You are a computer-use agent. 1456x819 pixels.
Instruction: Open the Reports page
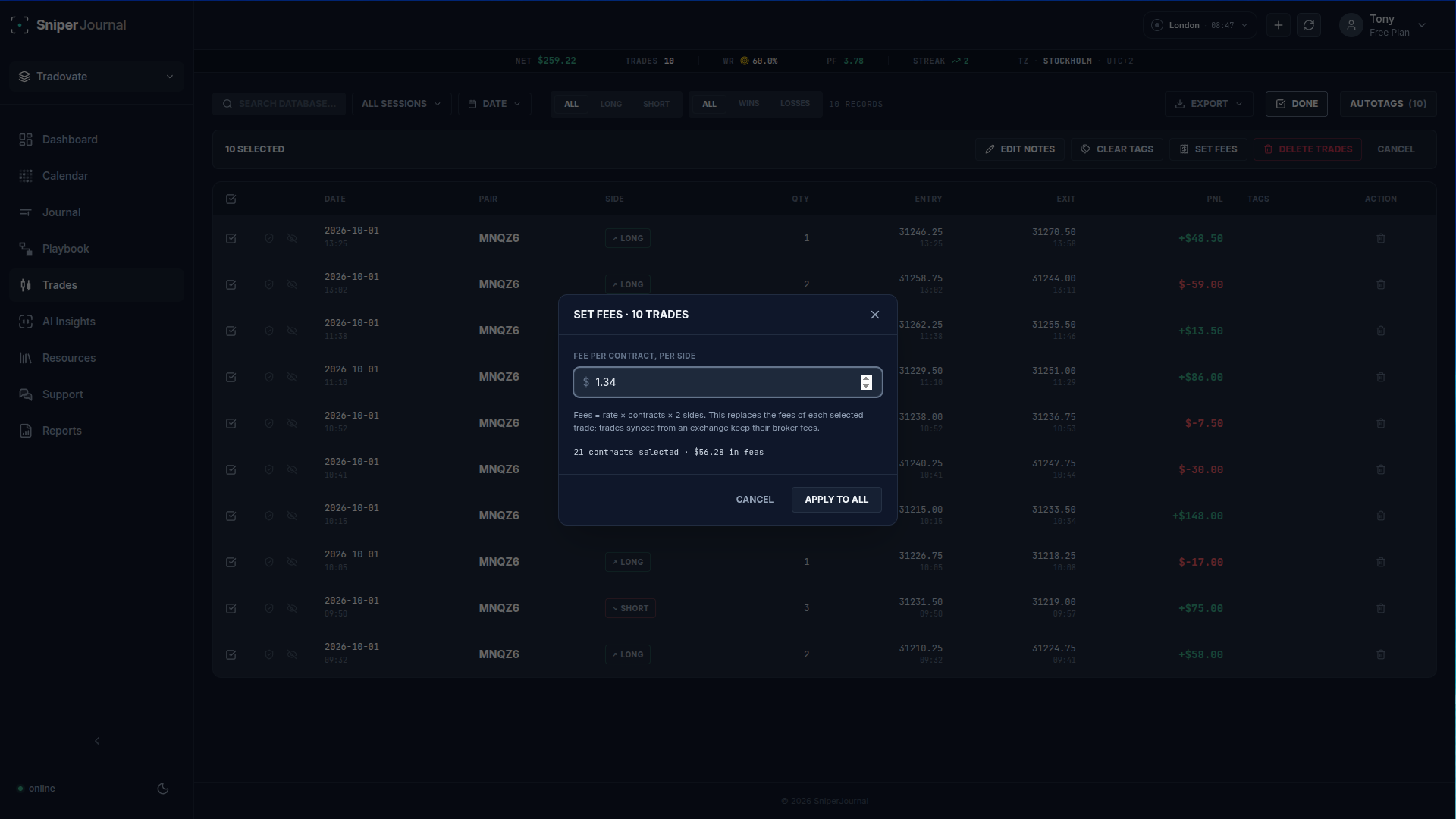click(96, 431)
